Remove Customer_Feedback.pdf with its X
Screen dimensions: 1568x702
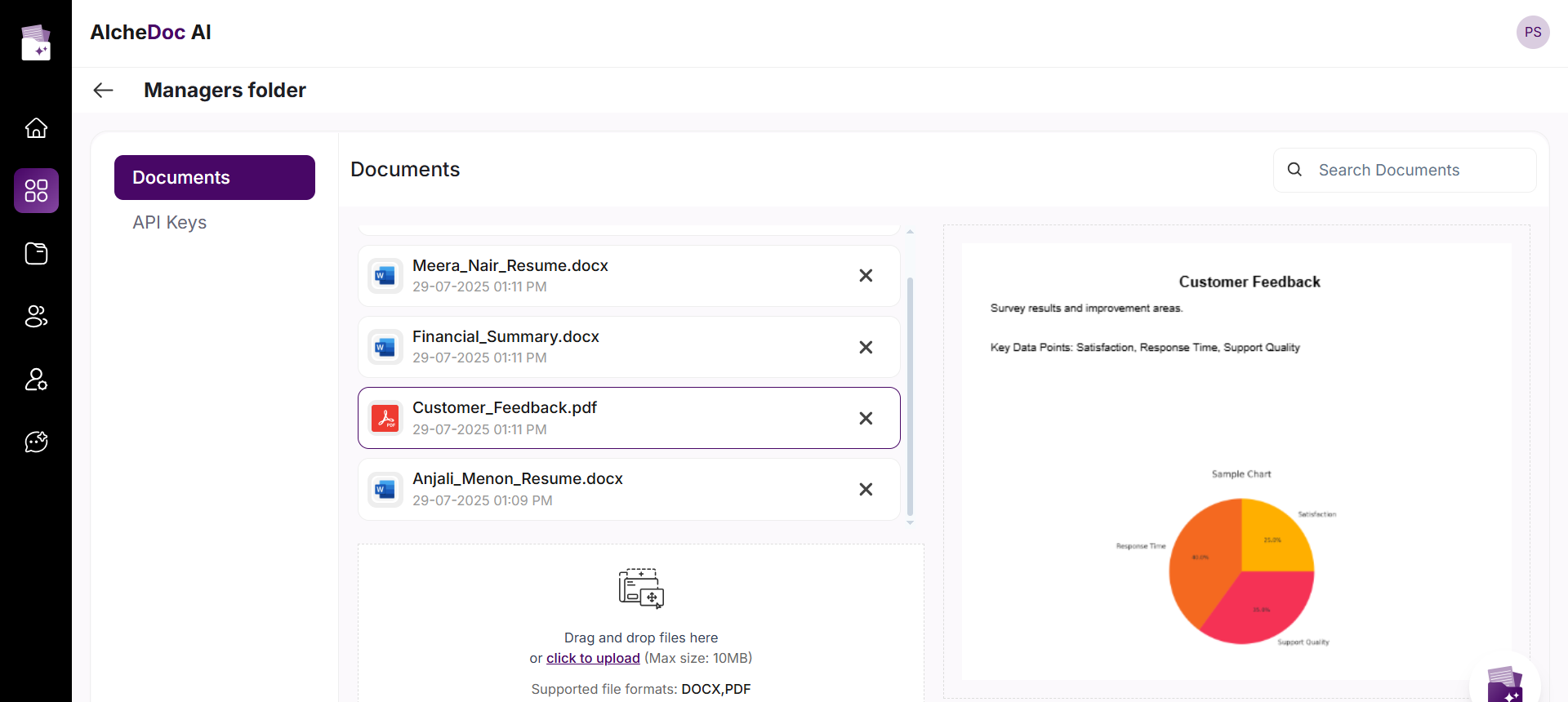(866, 418)
